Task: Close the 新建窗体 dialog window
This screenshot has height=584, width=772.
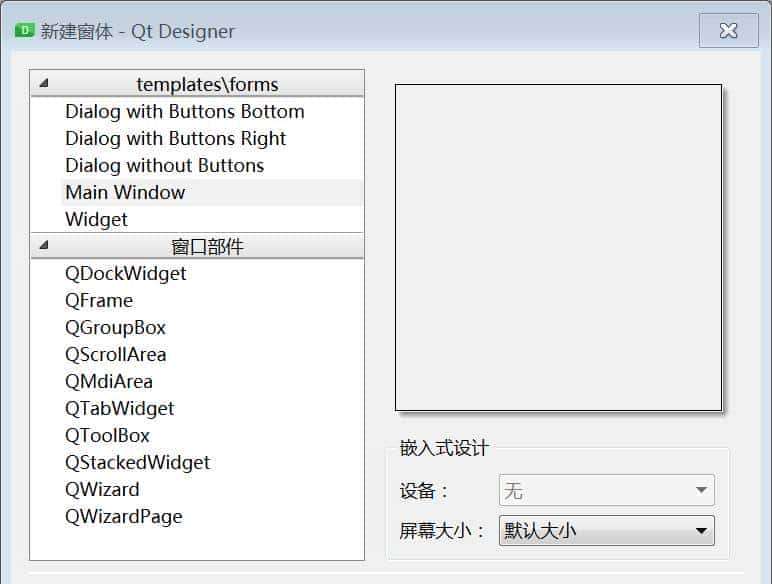Action: (x=728, y=31)
